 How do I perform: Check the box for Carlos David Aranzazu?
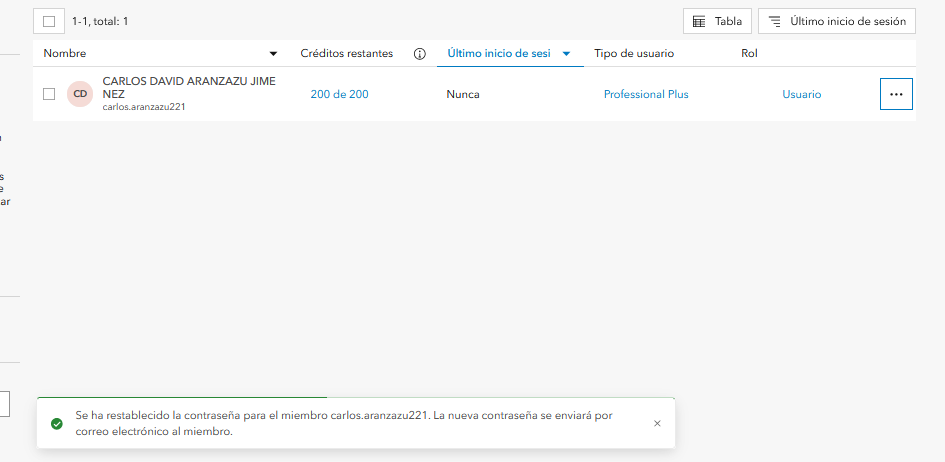pos(49,94)
